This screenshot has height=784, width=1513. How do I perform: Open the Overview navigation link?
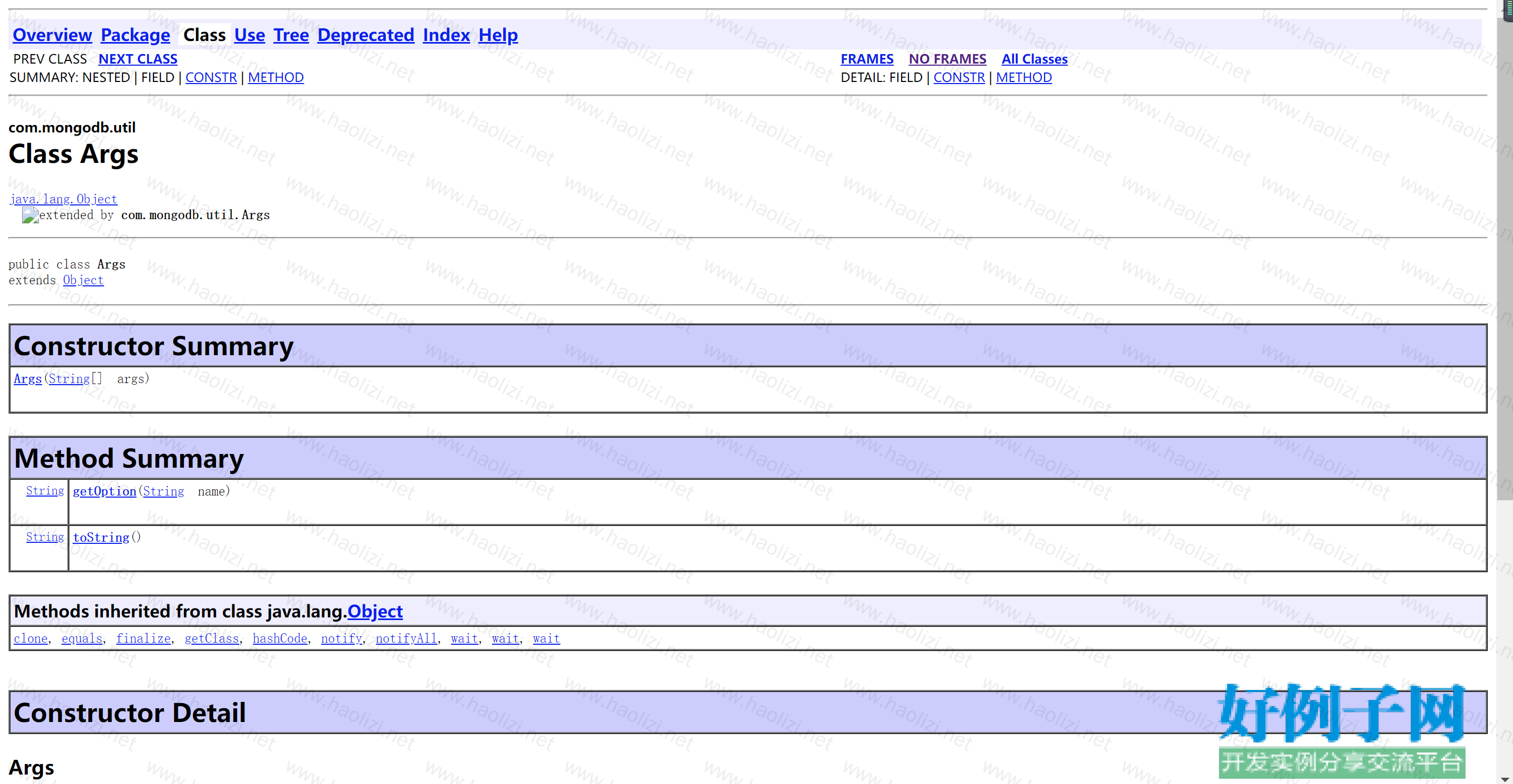(x=52, y=35)
